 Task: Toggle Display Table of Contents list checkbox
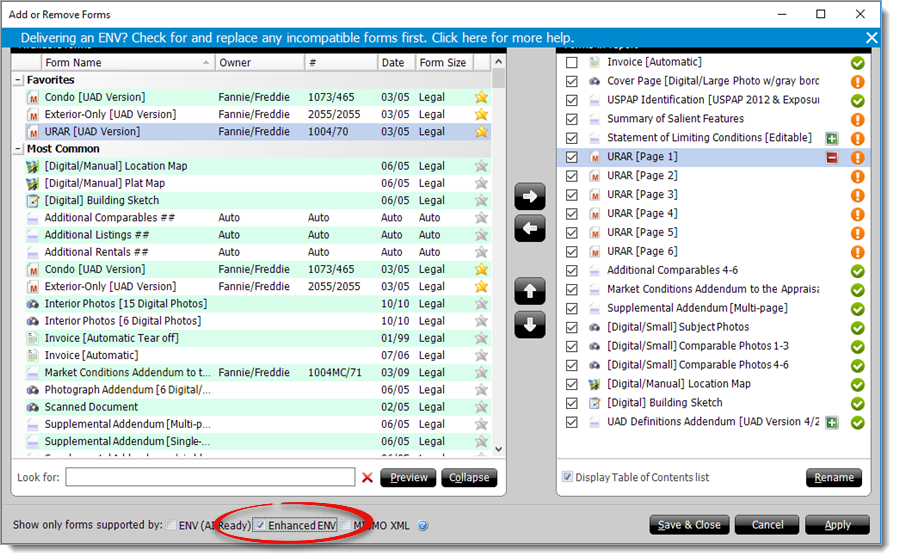pyautogui.click(x=567, y=476)
